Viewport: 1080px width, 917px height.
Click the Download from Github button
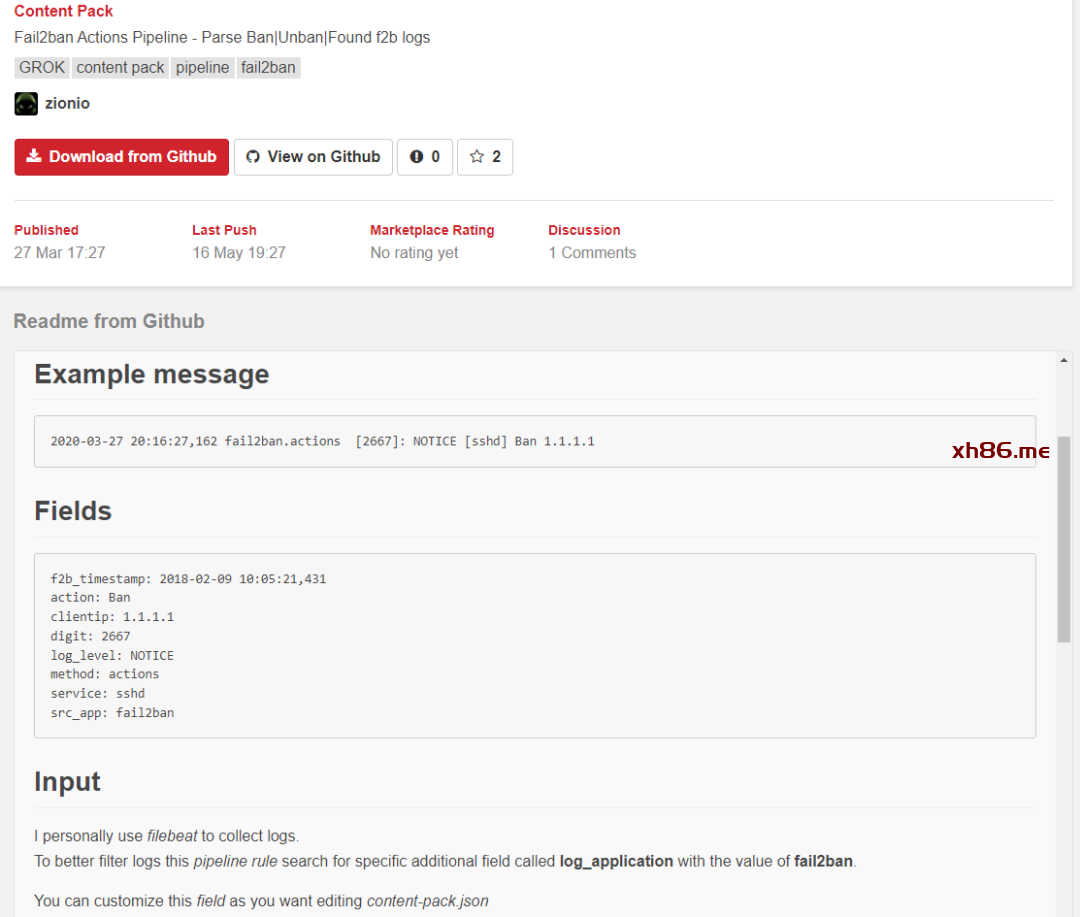(121, 157)
